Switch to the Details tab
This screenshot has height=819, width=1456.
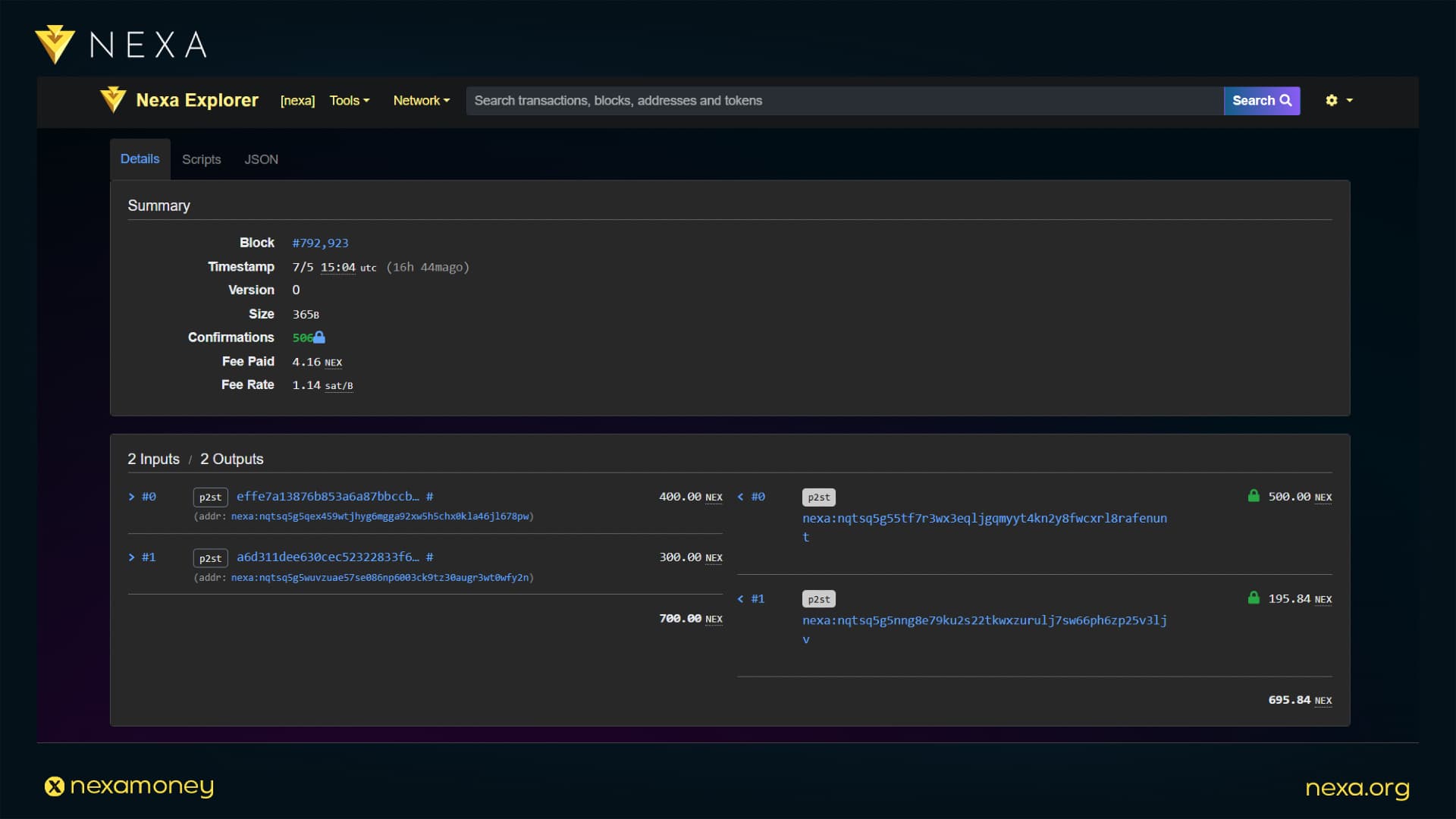[140, 159]
